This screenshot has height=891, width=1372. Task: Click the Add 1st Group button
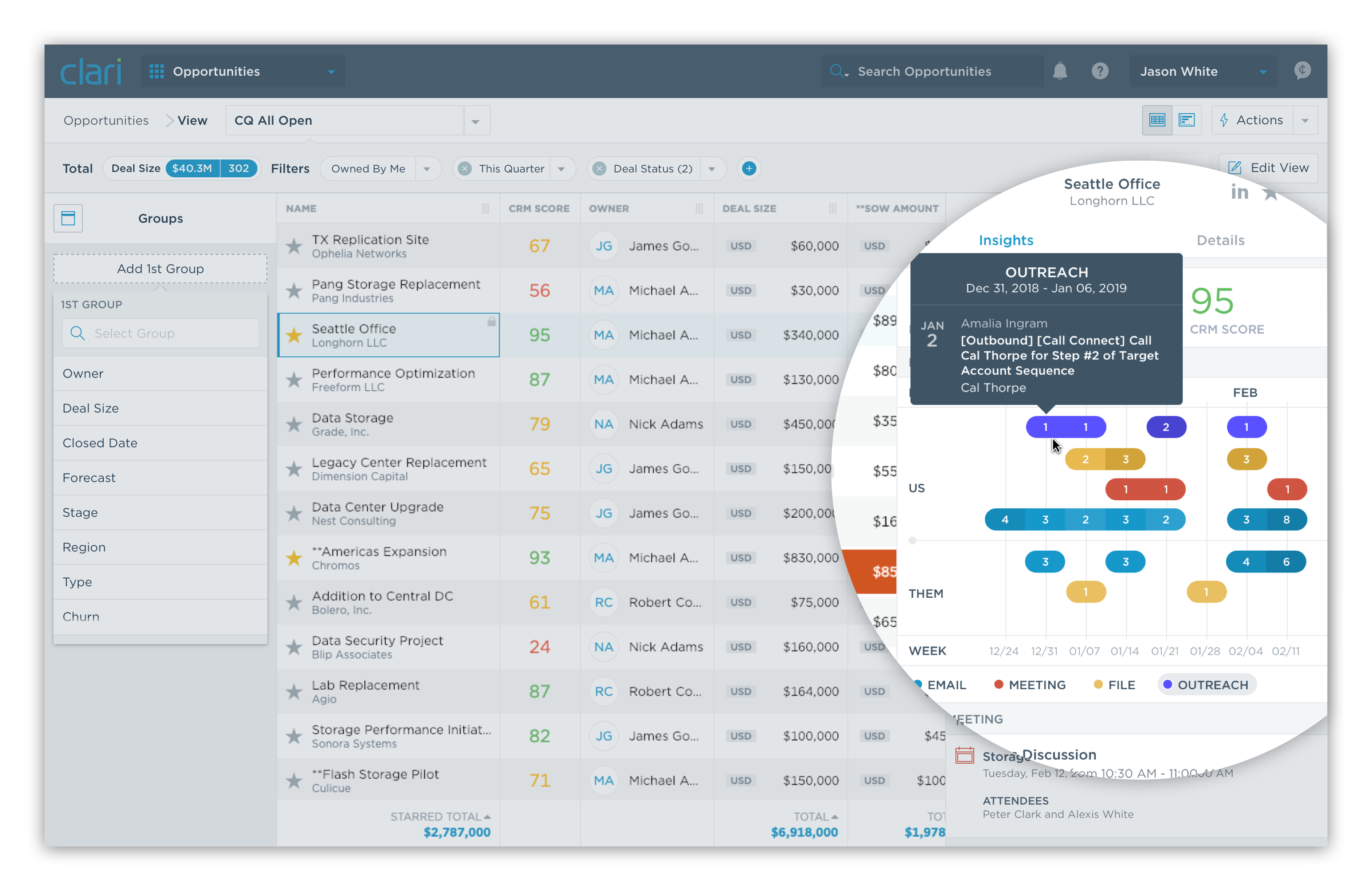tap(159, 268)
